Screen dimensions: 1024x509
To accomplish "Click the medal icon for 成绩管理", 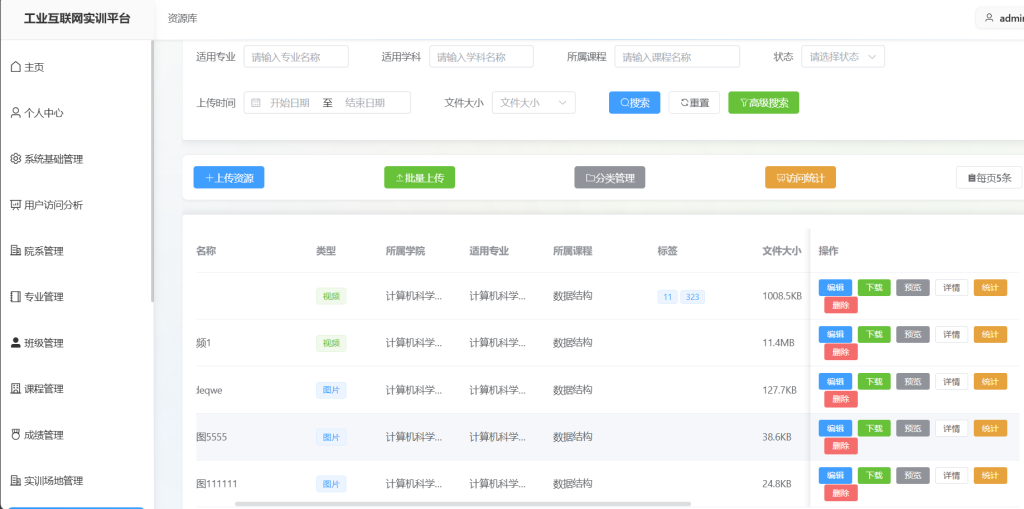I will tap(15, 435).
